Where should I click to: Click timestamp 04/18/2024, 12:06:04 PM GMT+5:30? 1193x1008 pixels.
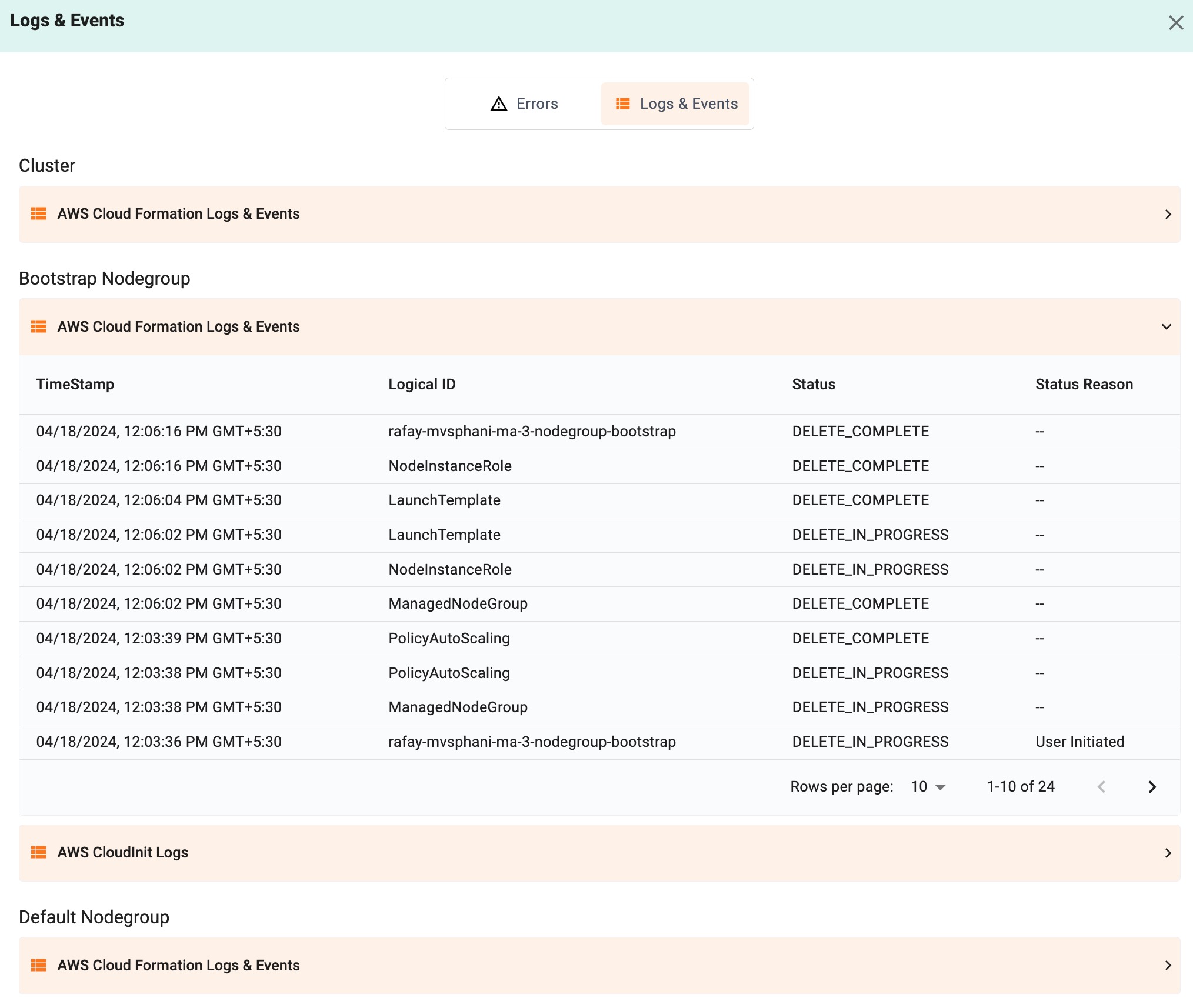coord(159,500)
